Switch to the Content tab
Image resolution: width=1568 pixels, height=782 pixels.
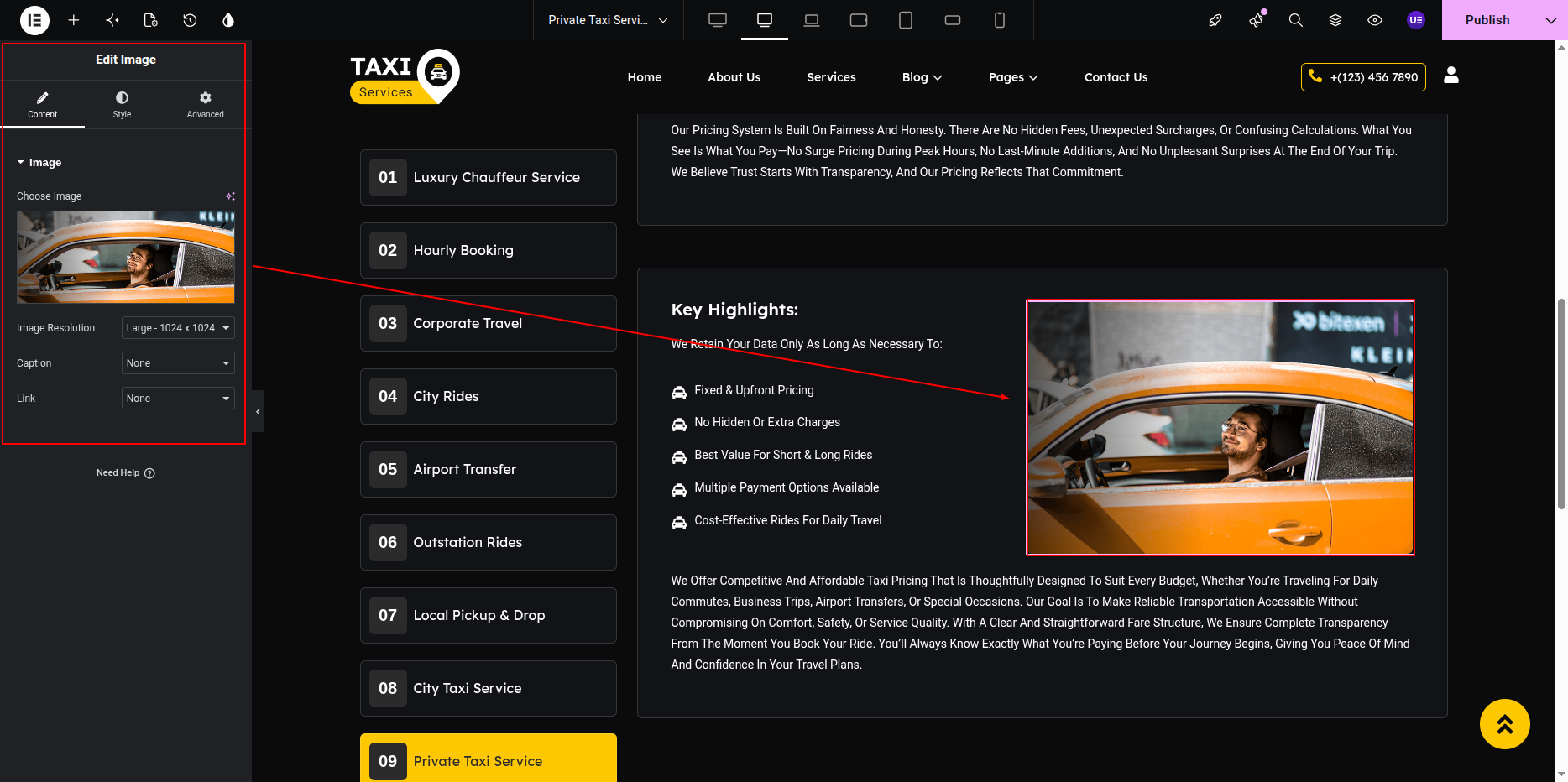(x=43, y=105)
